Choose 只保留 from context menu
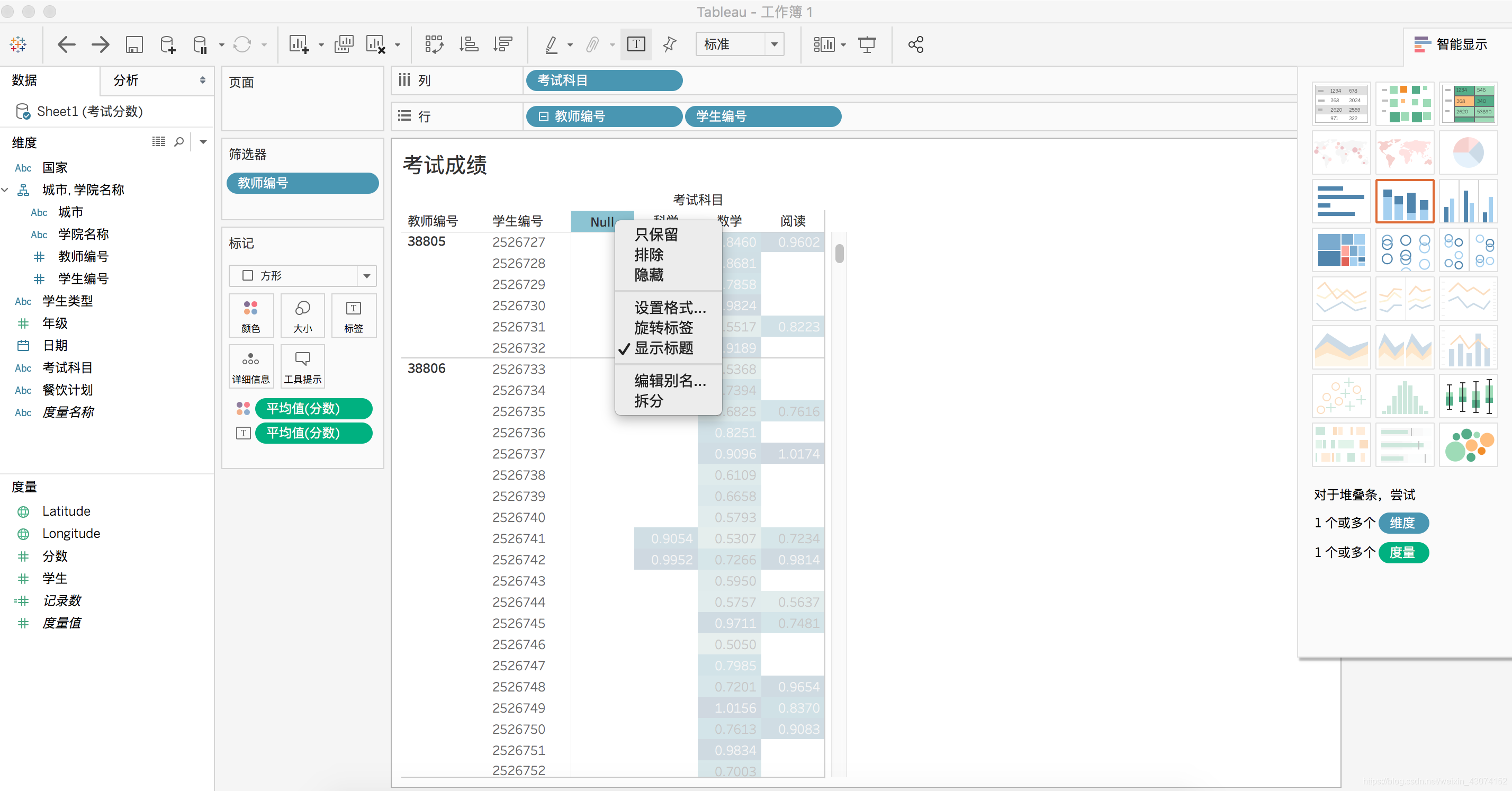The width and height of the screenshot is (1512, 791). tap(655, 235)
